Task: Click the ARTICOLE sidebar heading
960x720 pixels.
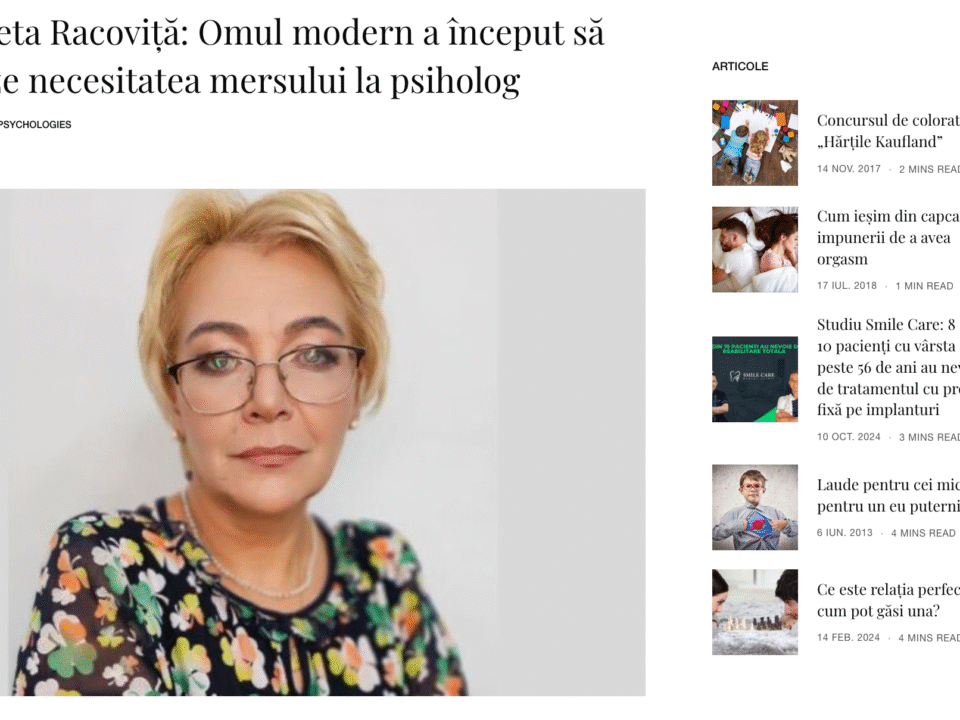Action: click(740, 66)
